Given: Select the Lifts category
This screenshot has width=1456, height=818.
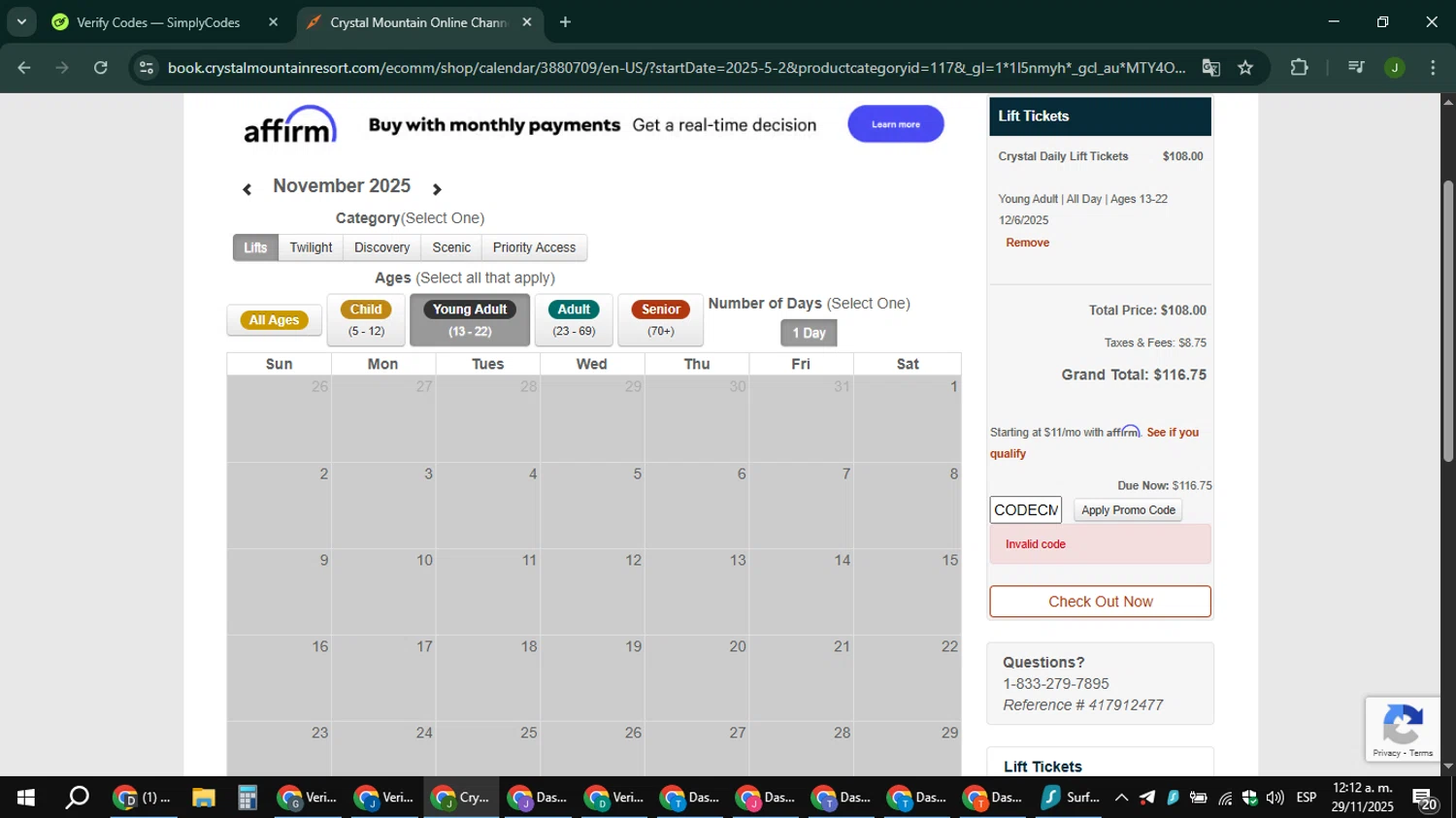Looking at the screenshot, I should click(255, 247).
